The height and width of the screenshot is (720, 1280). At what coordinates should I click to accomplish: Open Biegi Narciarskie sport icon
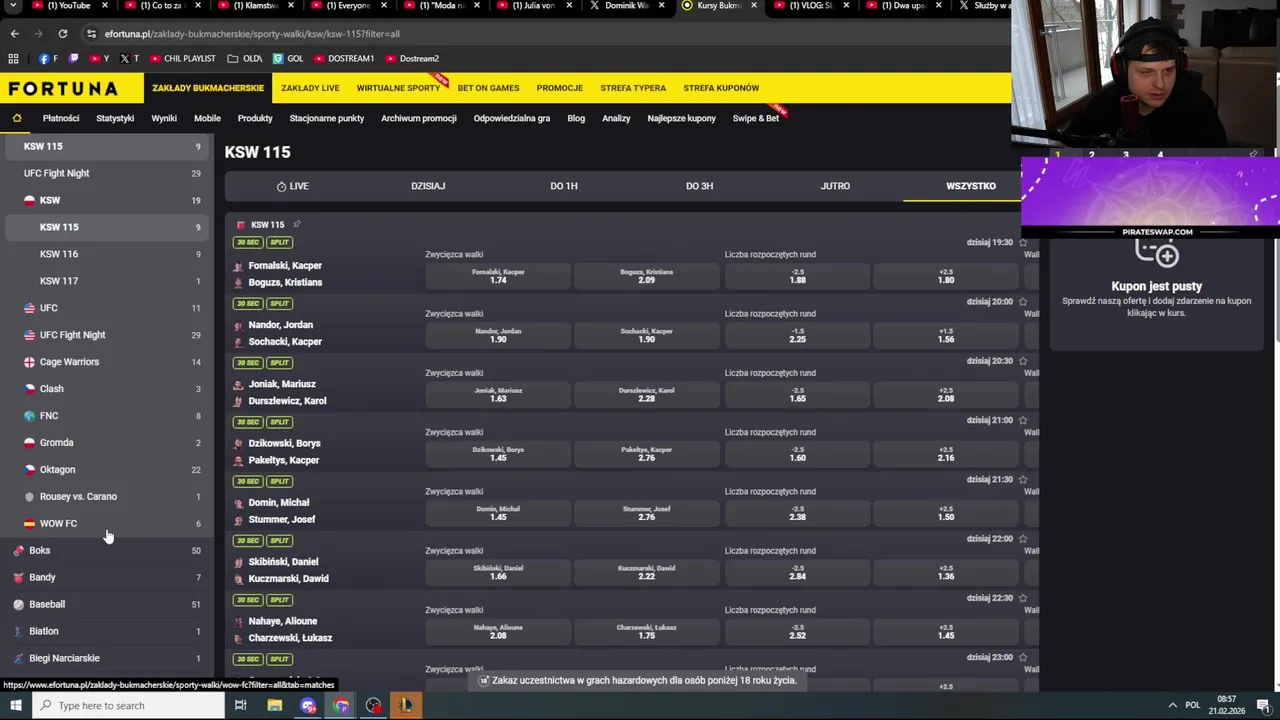tap(18, 659)
